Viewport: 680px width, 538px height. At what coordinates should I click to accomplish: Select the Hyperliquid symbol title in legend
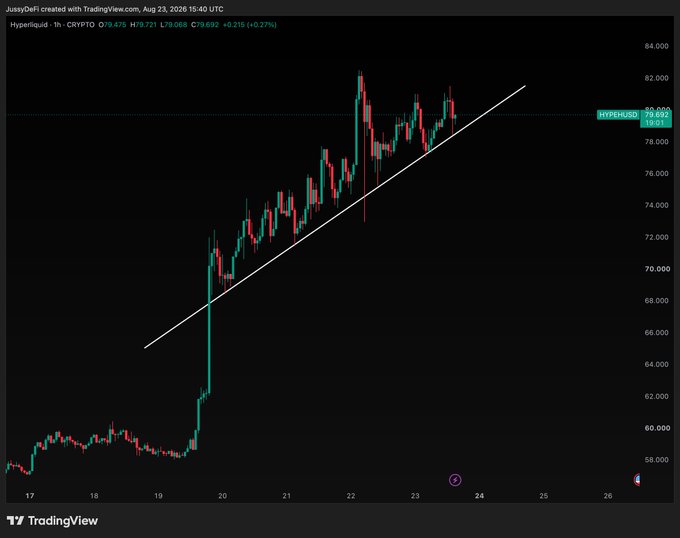[29, 25]
